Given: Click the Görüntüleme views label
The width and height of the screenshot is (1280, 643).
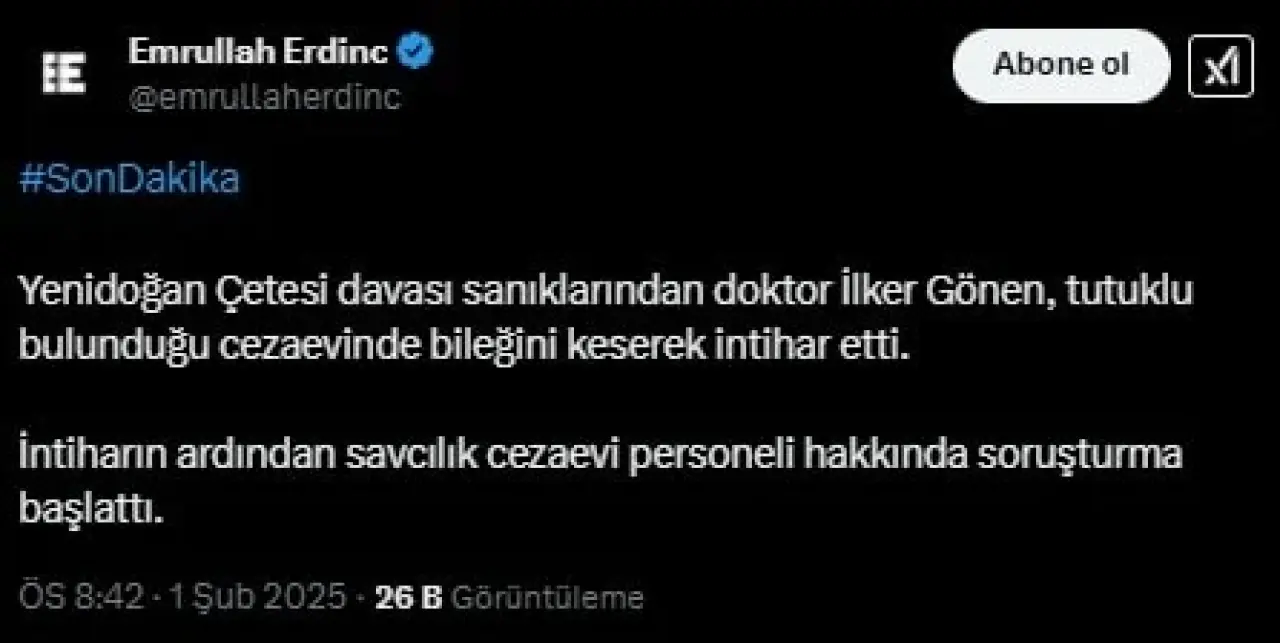Looking at the screenshot, I should 547,597.
